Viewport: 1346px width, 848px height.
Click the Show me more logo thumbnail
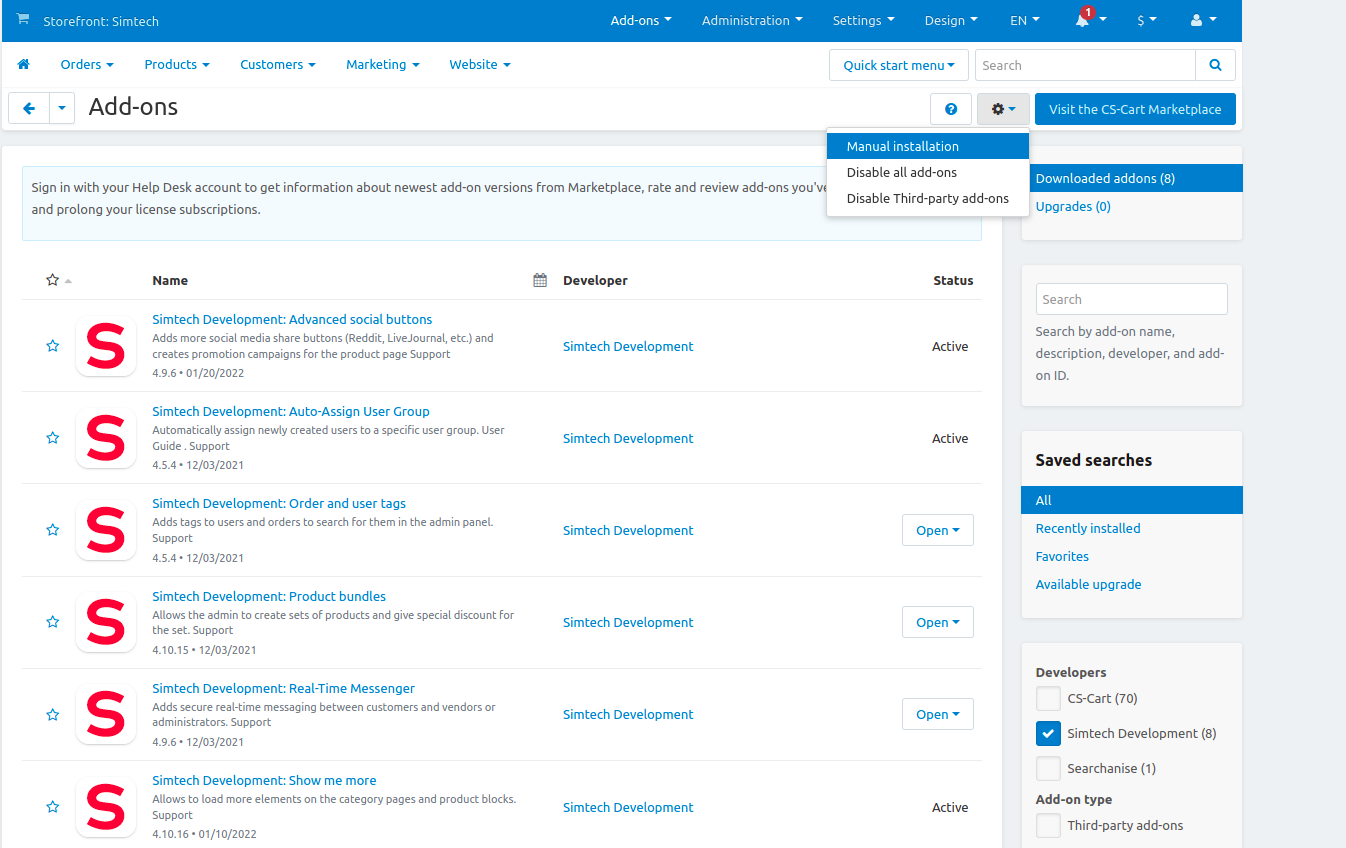point(106,807)
